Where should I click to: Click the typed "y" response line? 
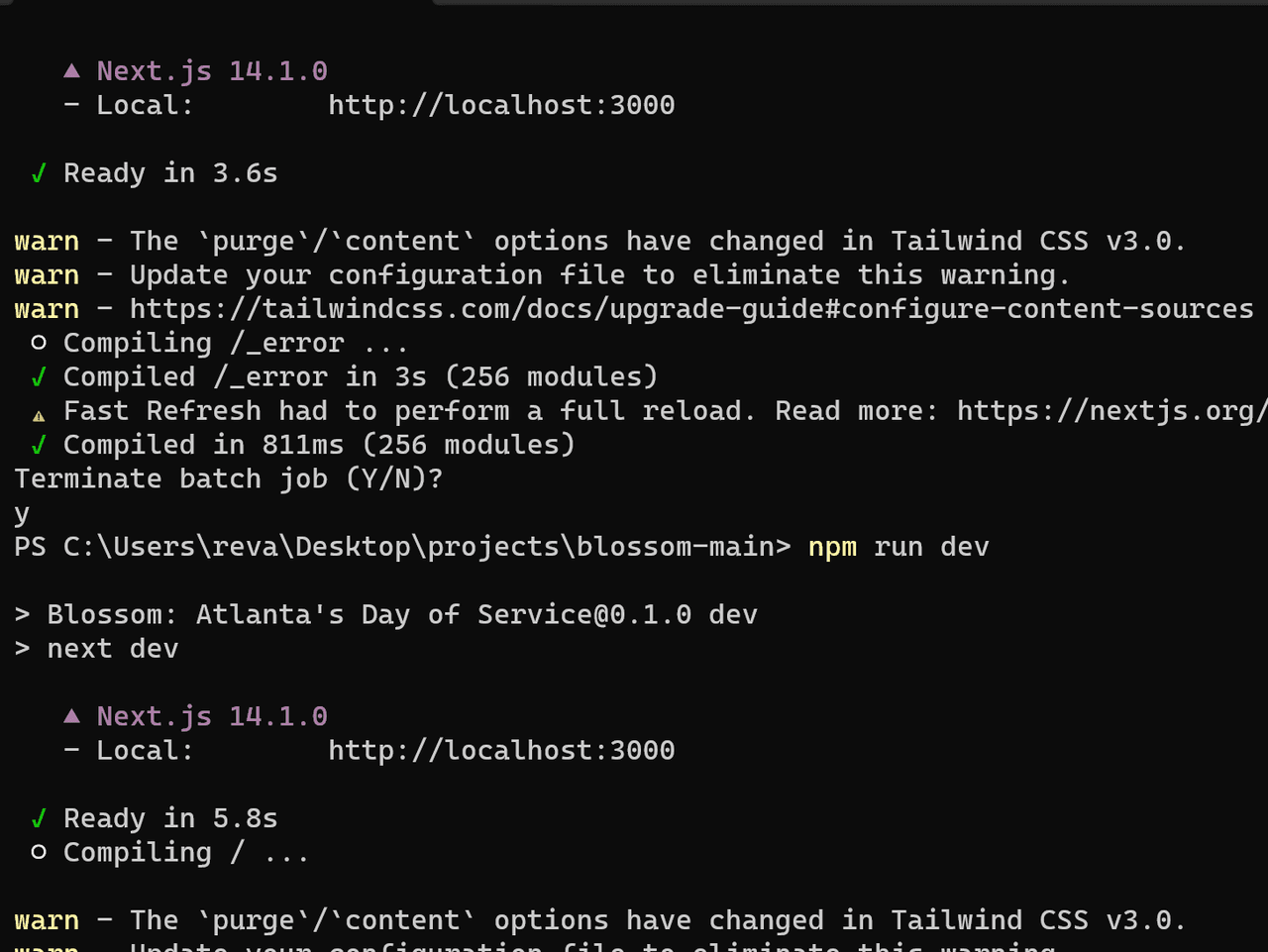(x=22, y=514)
